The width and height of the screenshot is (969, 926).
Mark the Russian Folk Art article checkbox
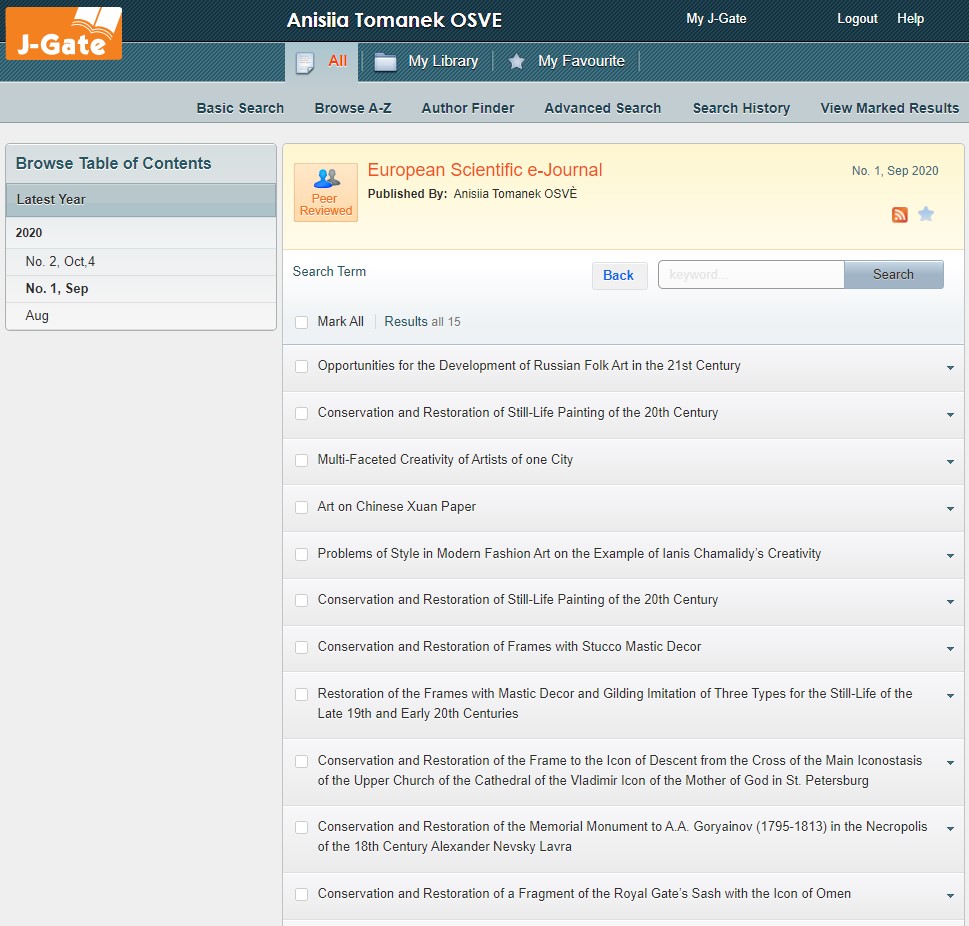302,366
